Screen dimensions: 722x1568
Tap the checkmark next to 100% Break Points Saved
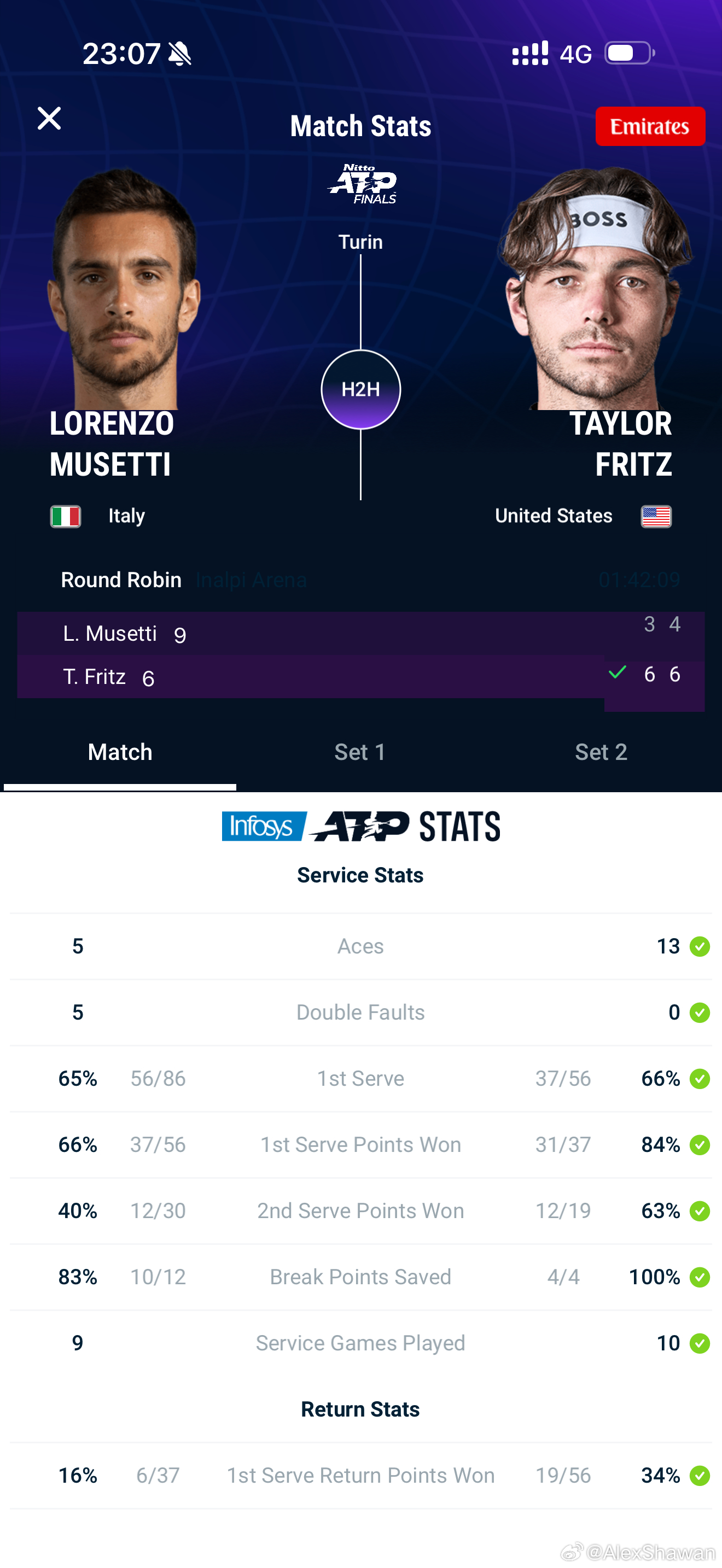click(x=701, y=1277)
